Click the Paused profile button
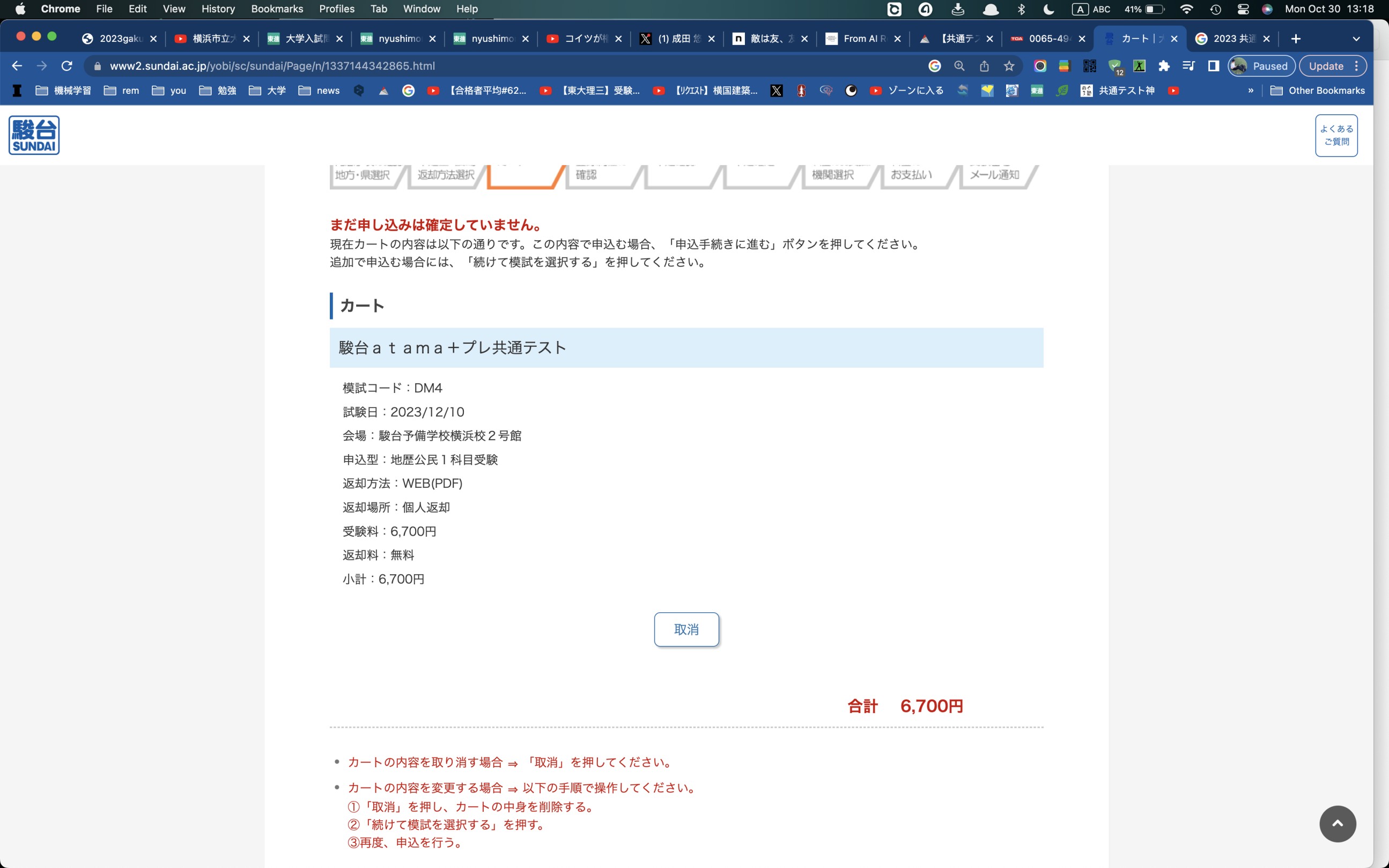This screenshot has height=868, width=1389. pyautogui.click(x=1261, y=66)
